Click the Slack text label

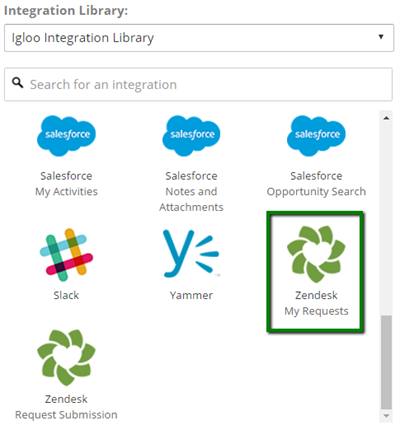click(x=66, y=295)
